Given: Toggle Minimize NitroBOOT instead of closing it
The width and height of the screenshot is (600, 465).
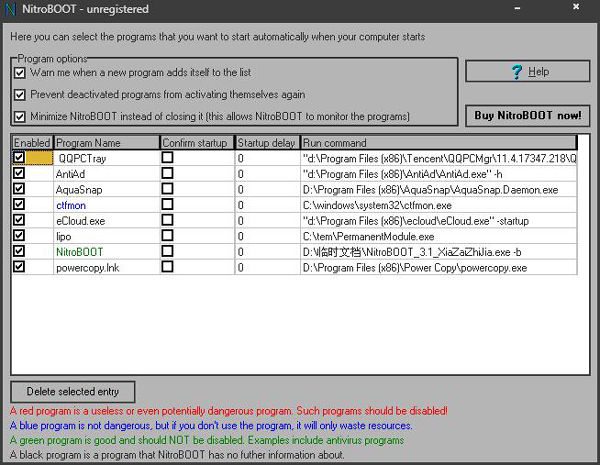Looking at the screenshot, I should [20, 116].
